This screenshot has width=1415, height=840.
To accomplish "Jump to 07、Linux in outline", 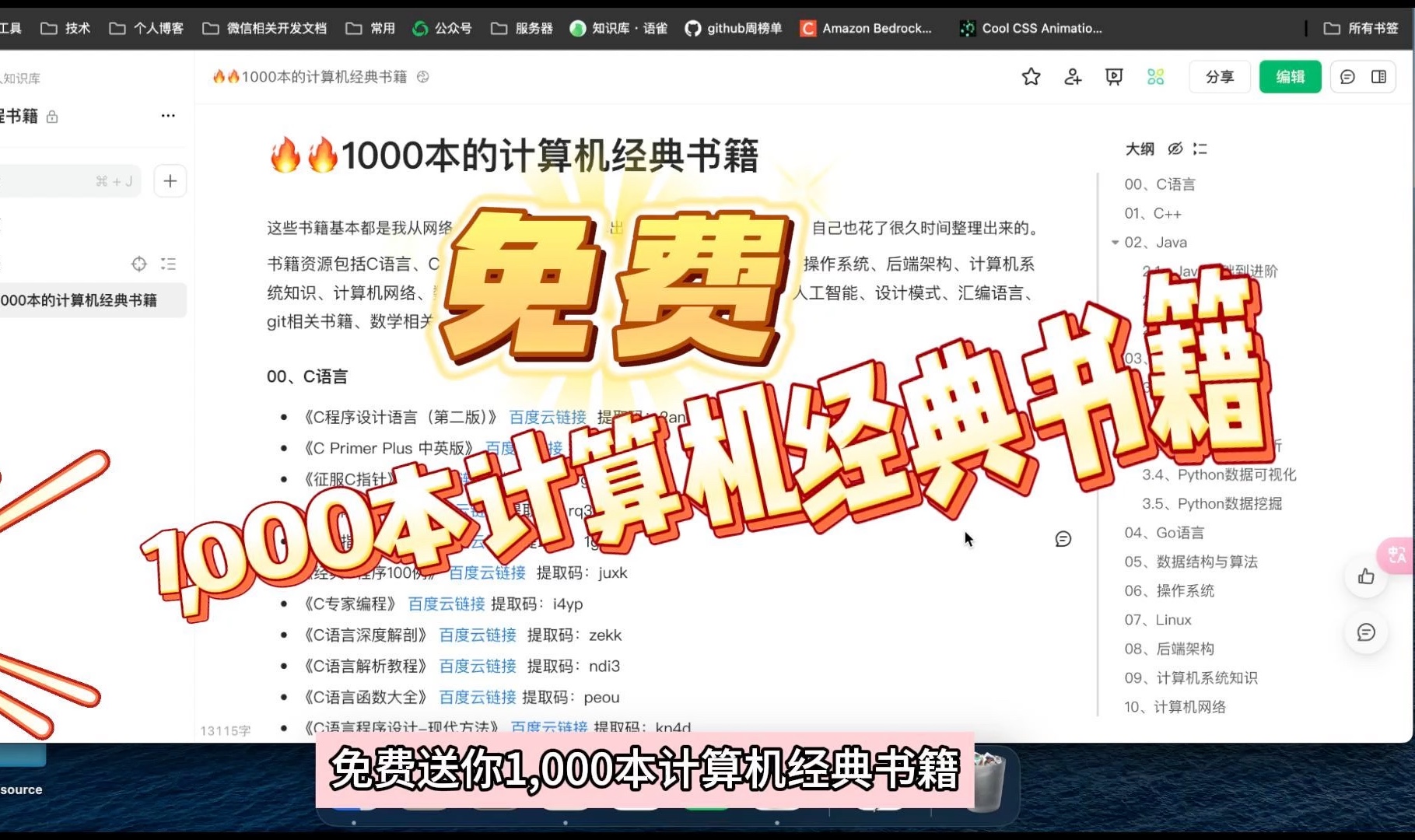I will click(1158, 620).
